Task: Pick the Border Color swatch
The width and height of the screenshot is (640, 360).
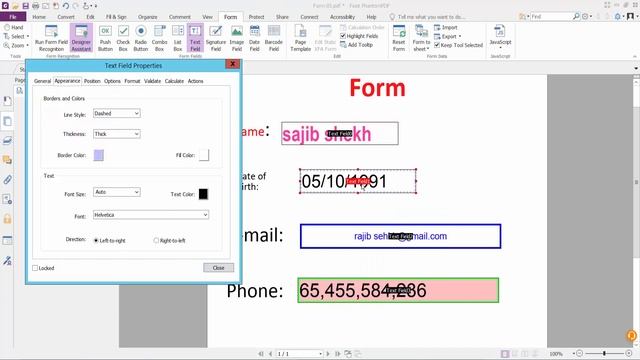Action: (98, 155)
